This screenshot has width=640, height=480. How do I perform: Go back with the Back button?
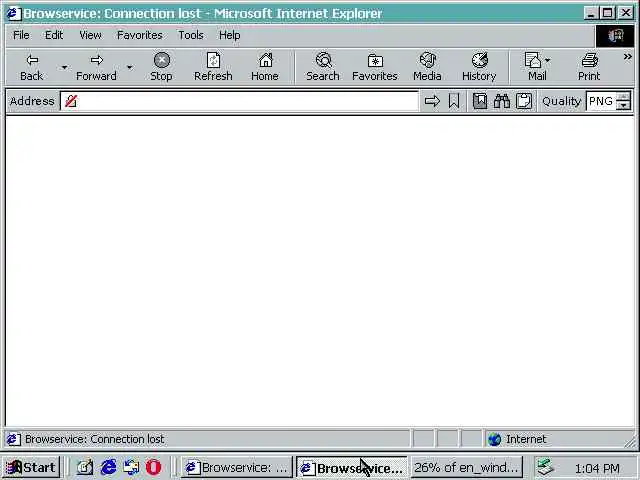(31, 67)
